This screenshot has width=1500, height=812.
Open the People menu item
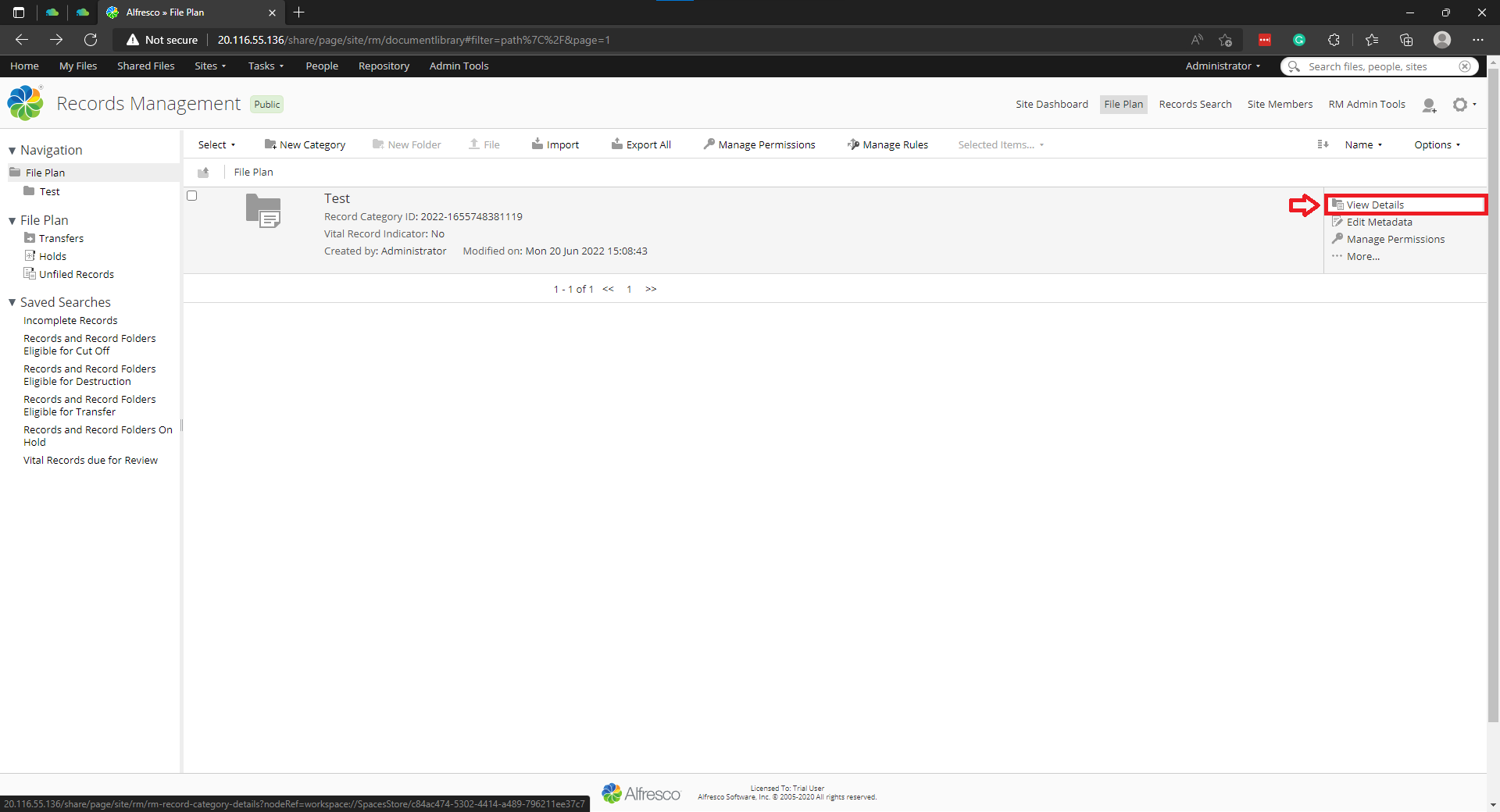(x=322, y=66)
